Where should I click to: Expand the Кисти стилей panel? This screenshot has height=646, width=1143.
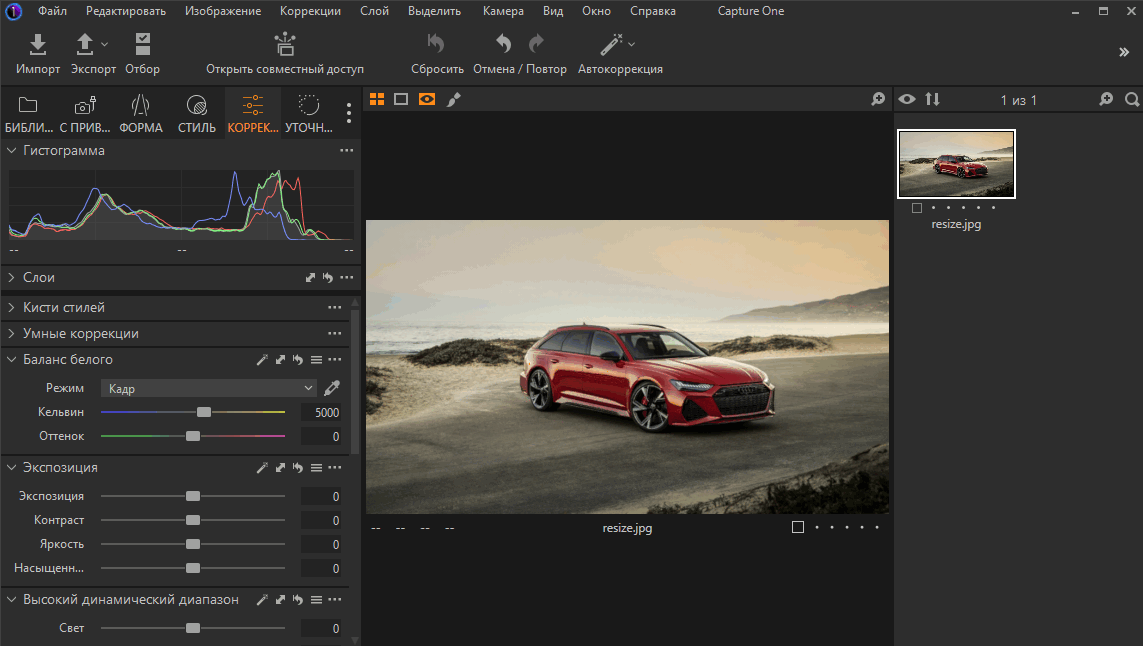pyautogui.click(x=12, y=307)
